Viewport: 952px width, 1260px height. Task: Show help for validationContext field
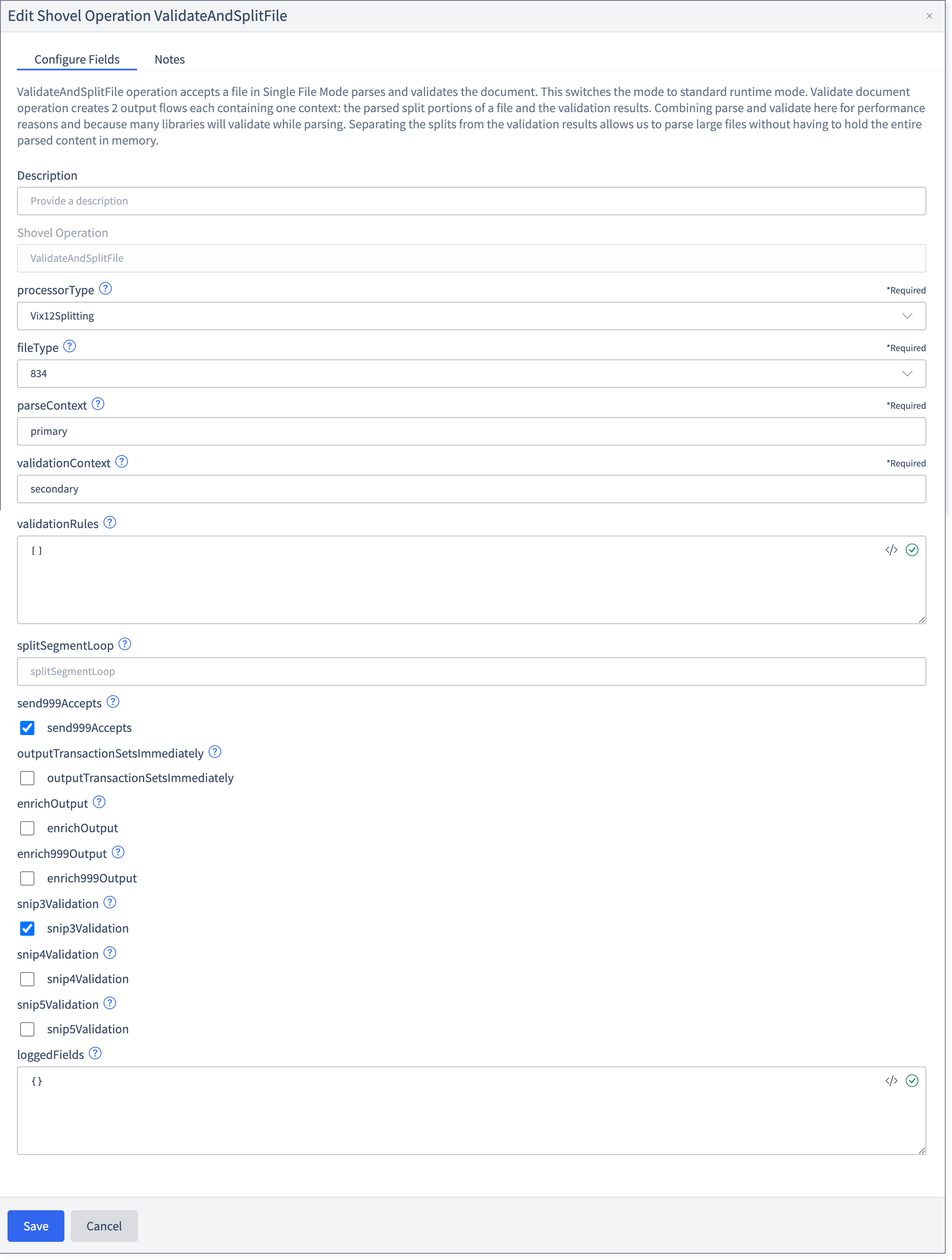[121, 461]
